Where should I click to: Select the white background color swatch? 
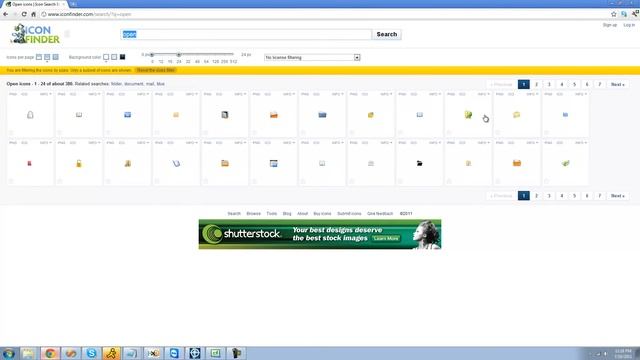tap(106, 57)
